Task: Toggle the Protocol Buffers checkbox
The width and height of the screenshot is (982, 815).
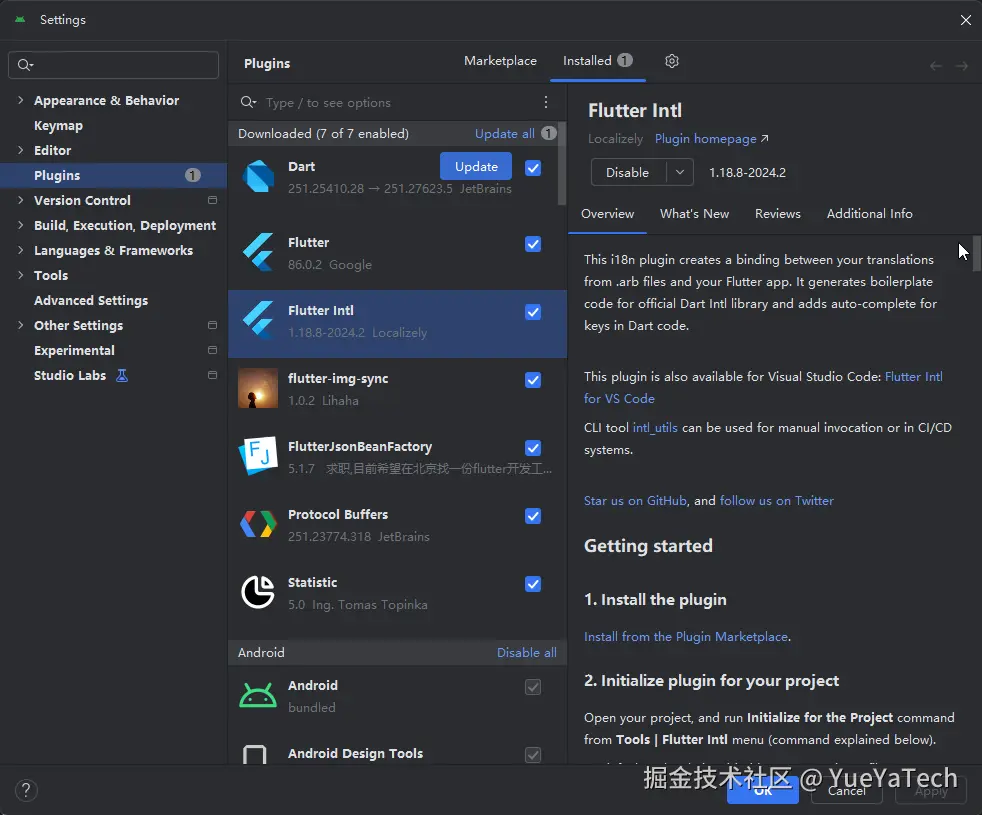Action: (533, 516)
